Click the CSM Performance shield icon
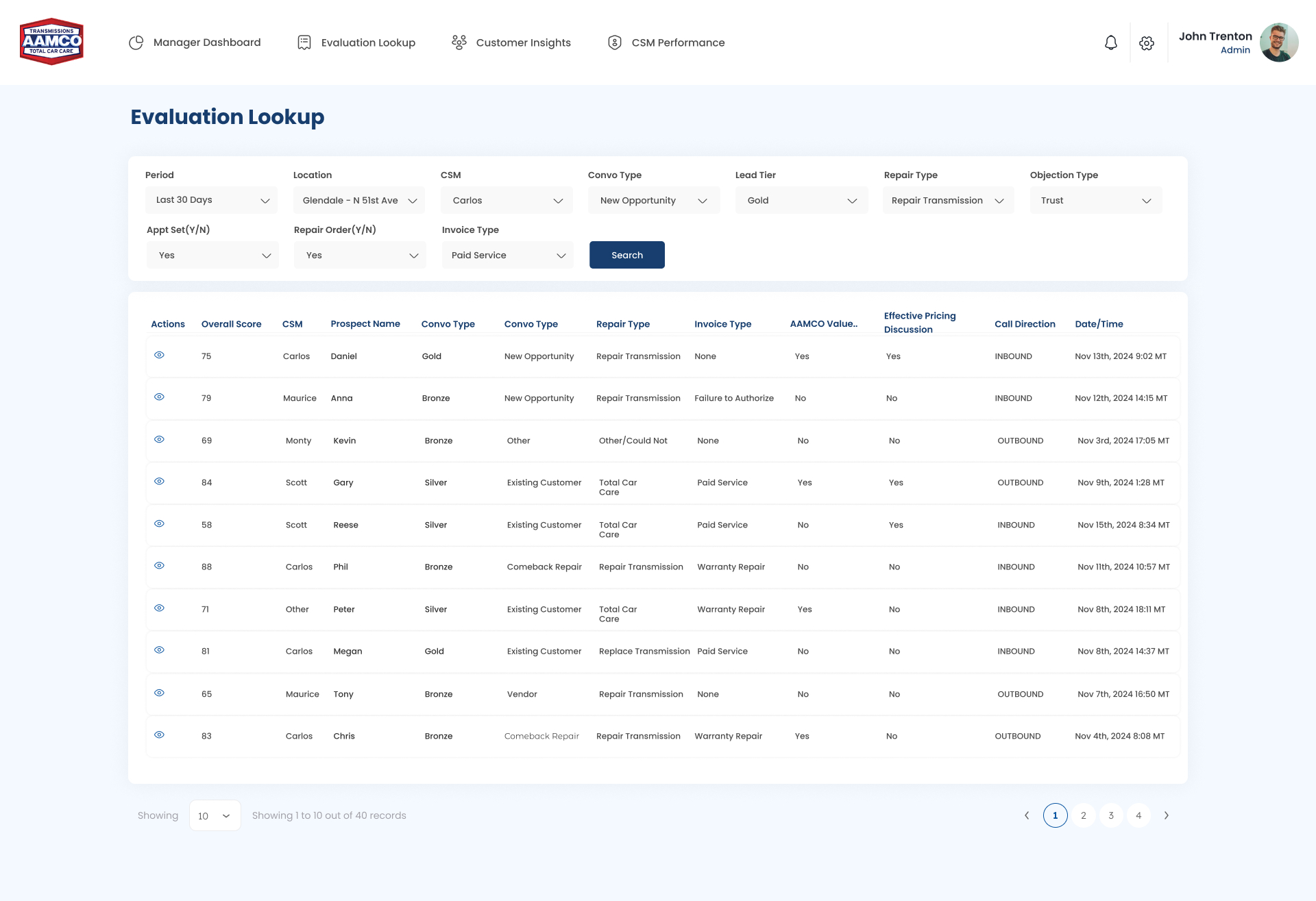 615,42
